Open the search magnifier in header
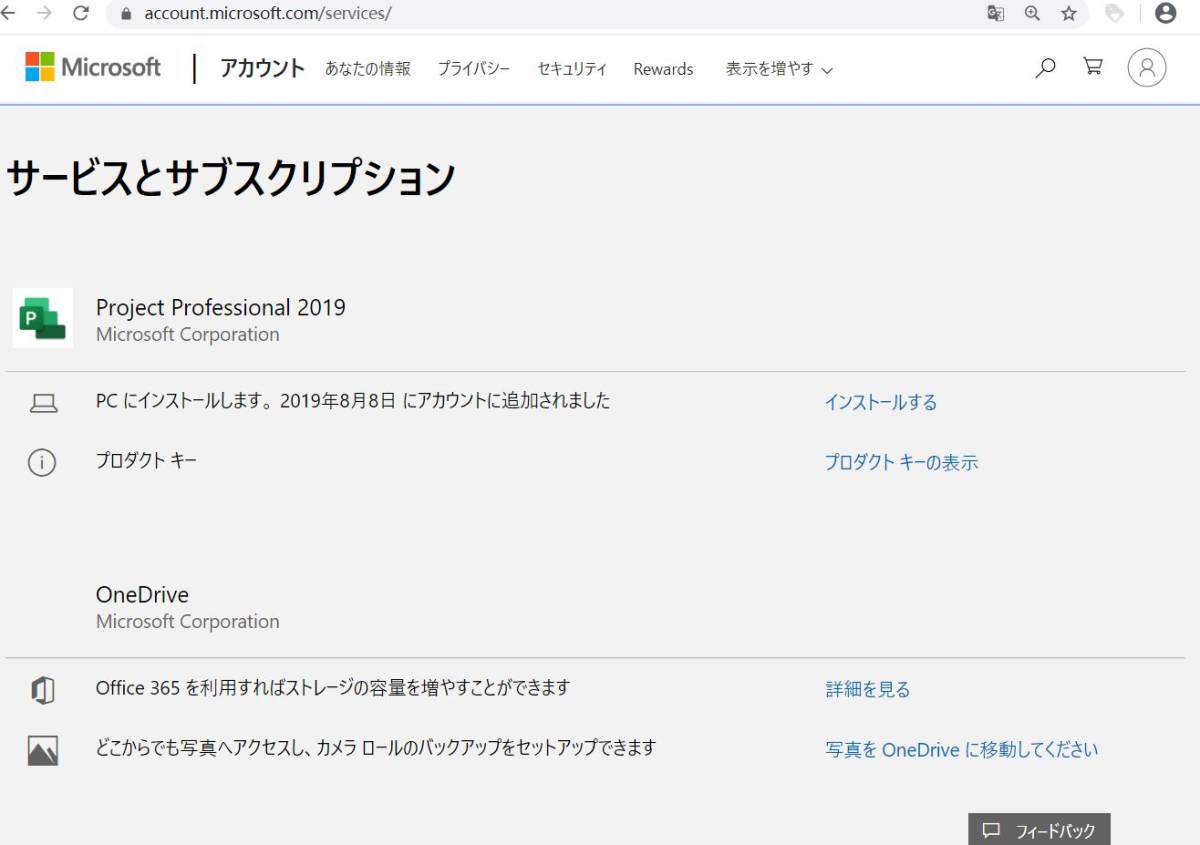This screenshot has width=1200, height=845. point(1045,67)
